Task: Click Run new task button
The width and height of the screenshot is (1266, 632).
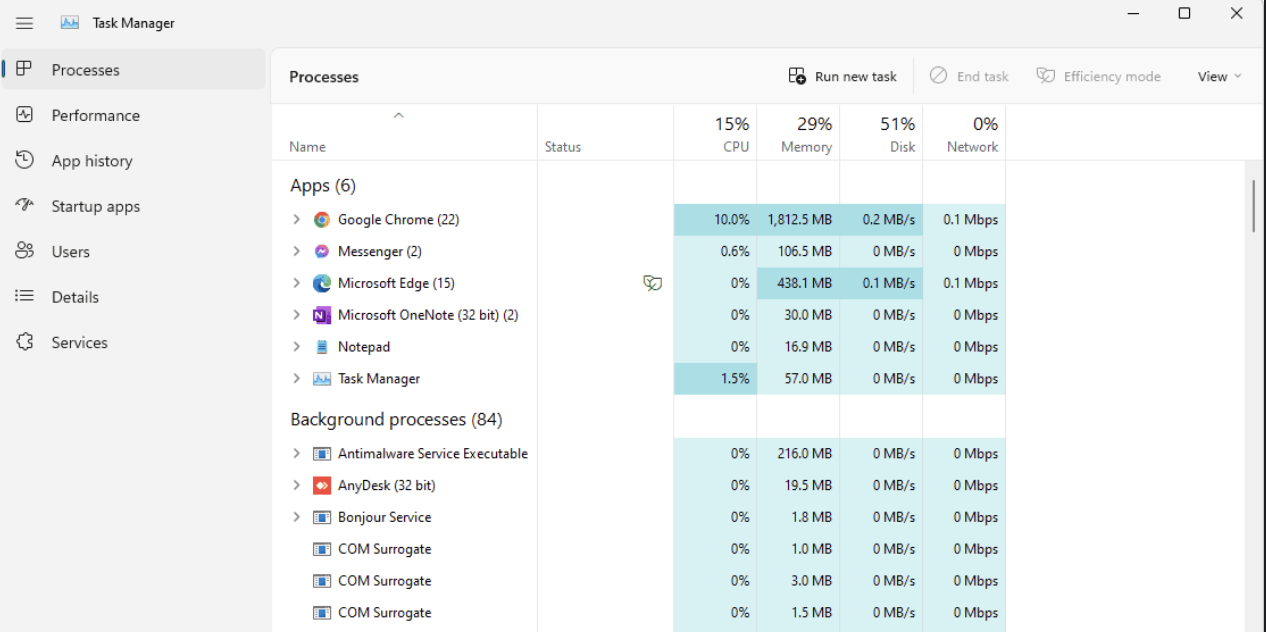Action: (x=843, y=76)
